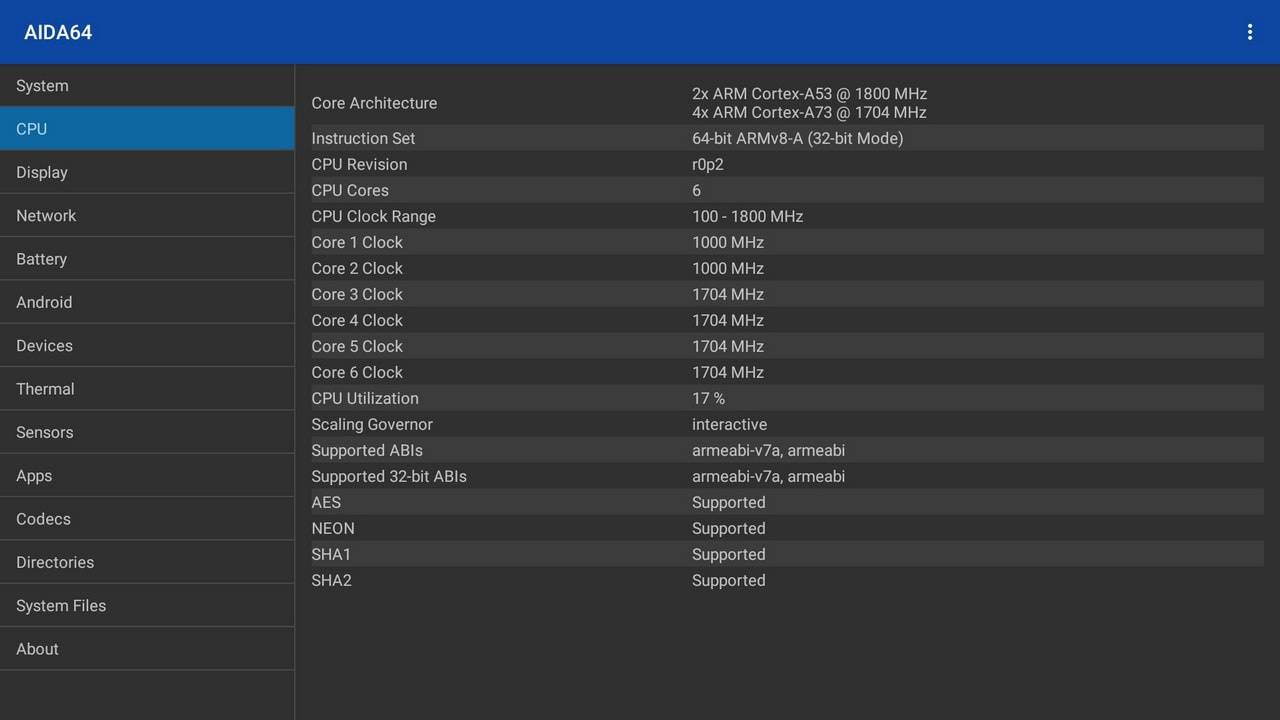The height and width of the screenshot is (720, 1280).
Task: Select the CPU section
Action: (x=147, y=129)
